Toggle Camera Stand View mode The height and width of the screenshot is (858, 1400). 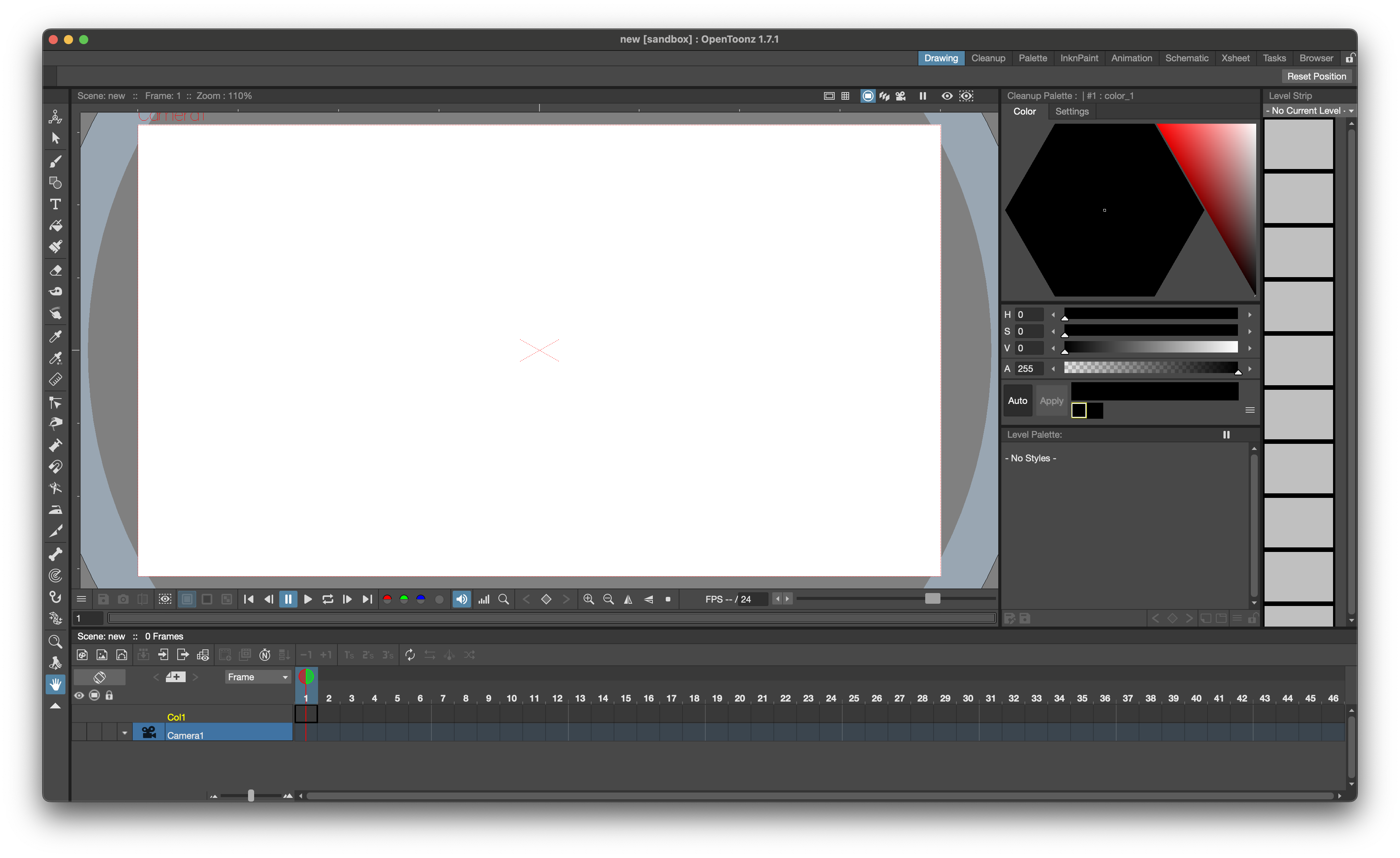click(x=868, y=96)
